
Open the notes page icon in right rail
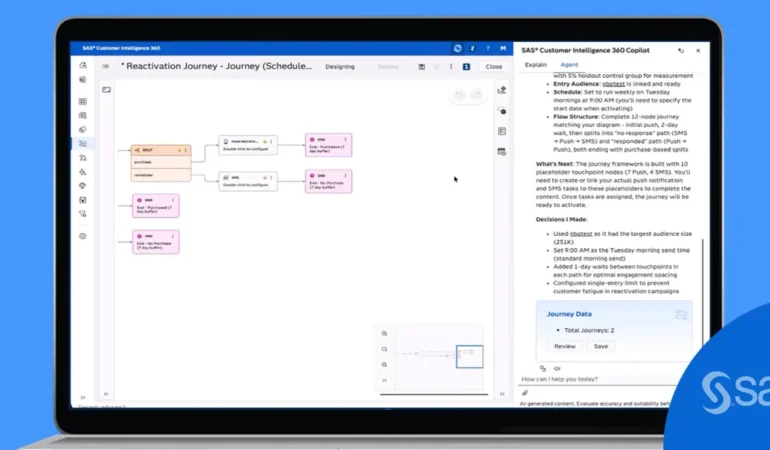501,131
